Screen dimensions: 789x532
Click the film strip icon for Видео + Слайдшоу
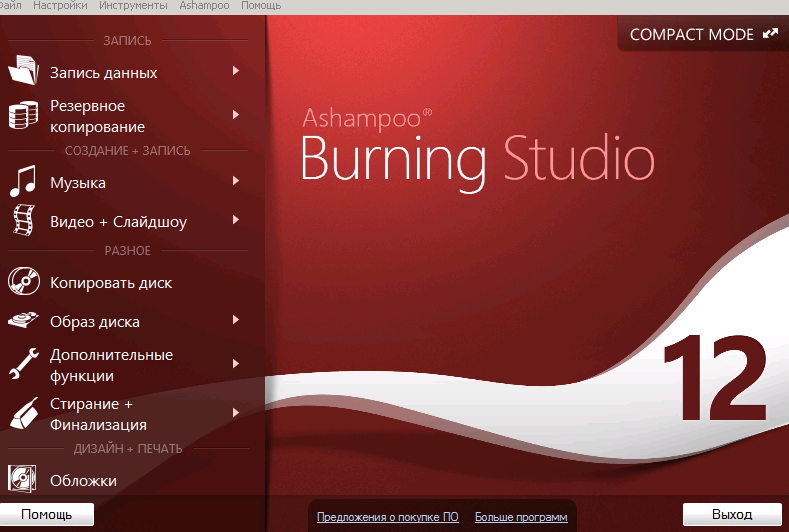click(23, 220)
